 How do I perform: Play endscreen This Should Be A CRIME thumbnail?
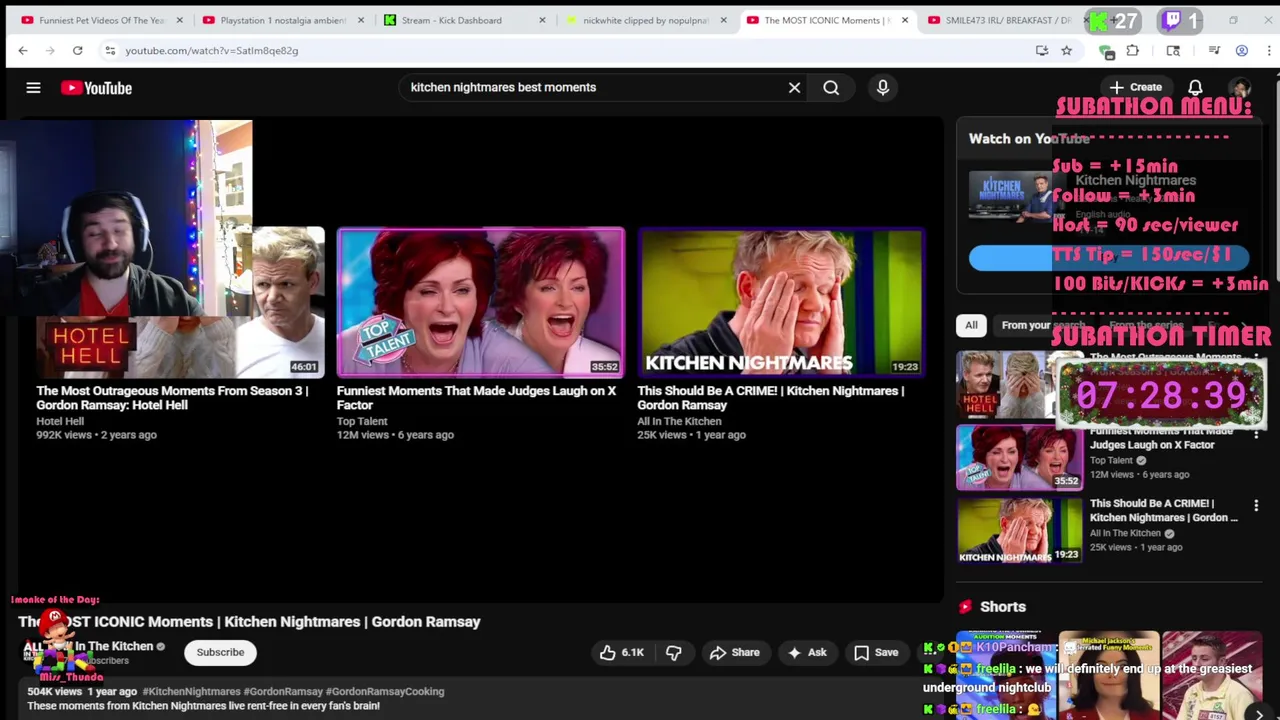[x=781, y=302]
